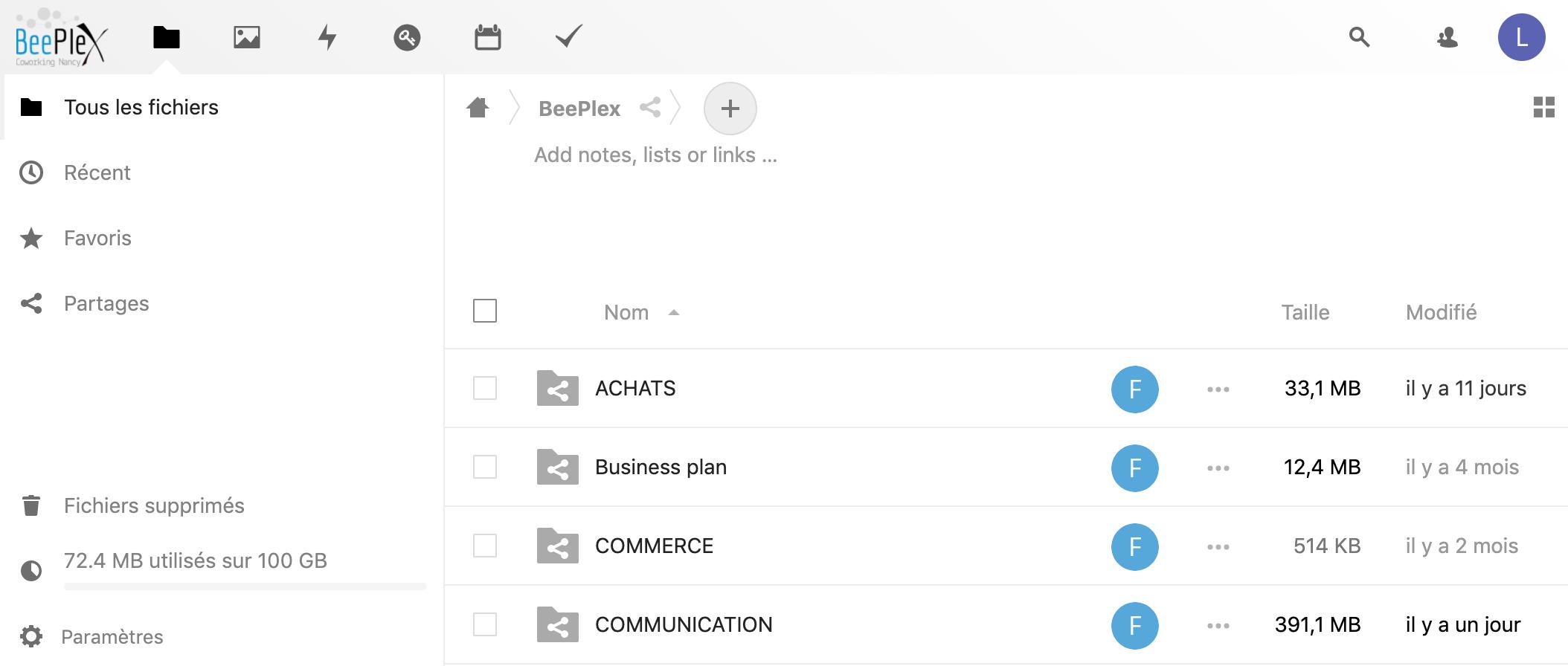The image size is (1568, 666).
Task: Open the Photos app icon
Action: [x=246, y=37]
